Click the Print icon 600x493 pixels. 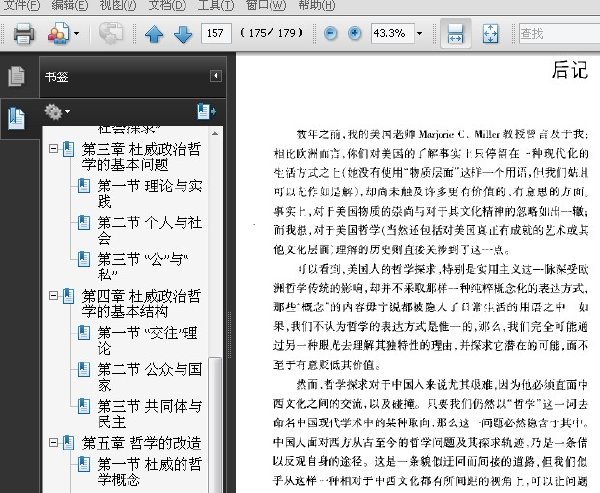click(24, 33)
